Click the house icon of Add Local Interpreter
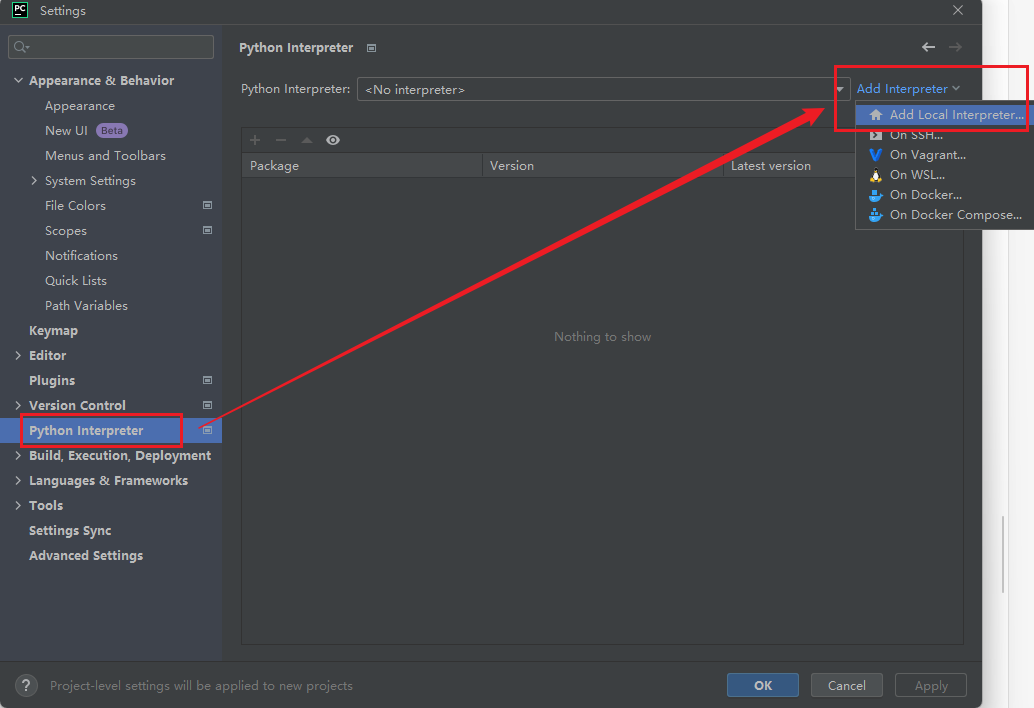Screen dimensions: 1034x708 pyautogui.click(x=876, y=115)
